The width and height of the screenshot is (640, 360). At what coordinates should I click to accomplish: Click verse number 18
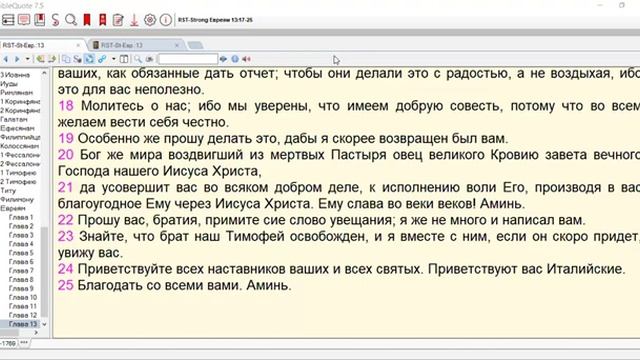pyautogui.click(x=66, y=106)
